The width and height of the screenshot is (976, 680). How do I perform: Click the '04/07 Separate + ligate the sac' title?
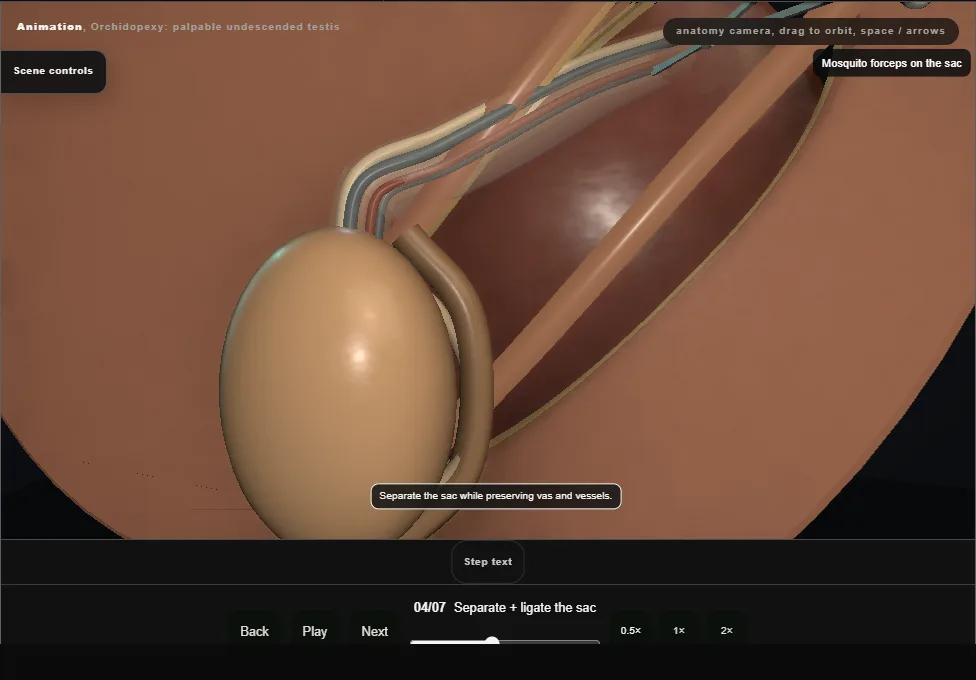click(x=505, y=608)
